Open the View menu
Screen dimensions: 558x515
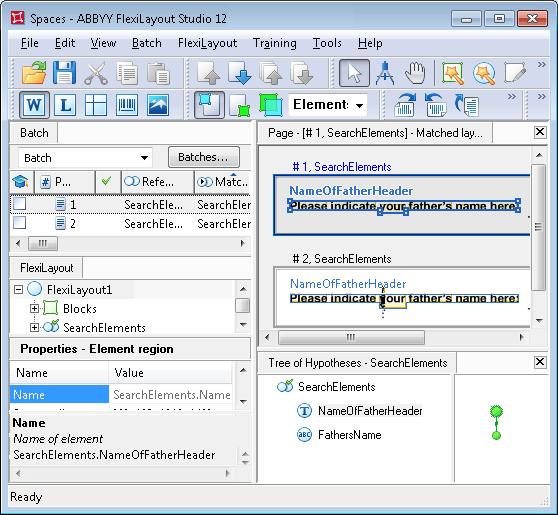[x=103, y=43]
